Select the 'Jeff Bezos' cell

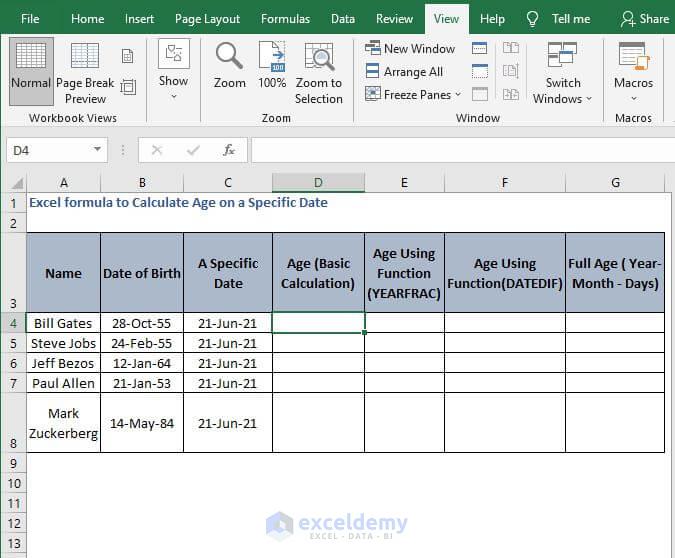click(x=63, y=363)
